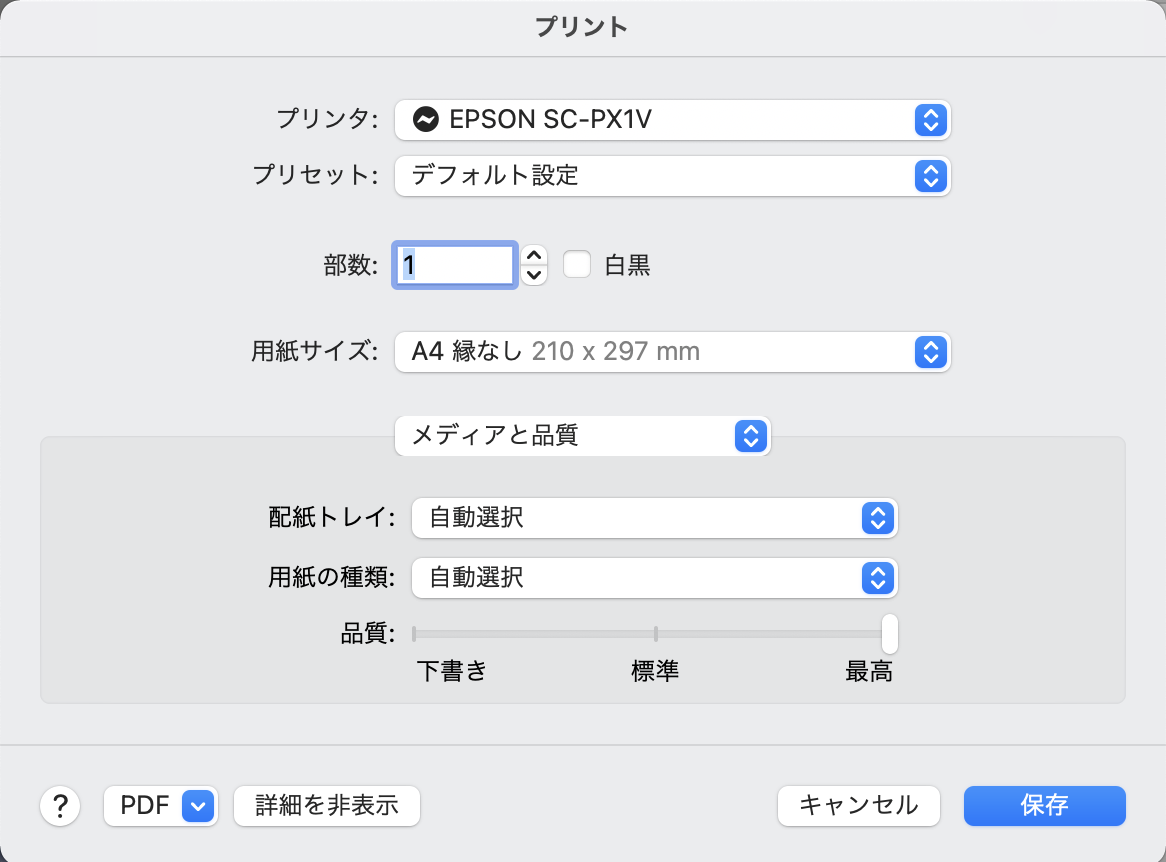Set quality slider to 標準 tick

(655, 633)
